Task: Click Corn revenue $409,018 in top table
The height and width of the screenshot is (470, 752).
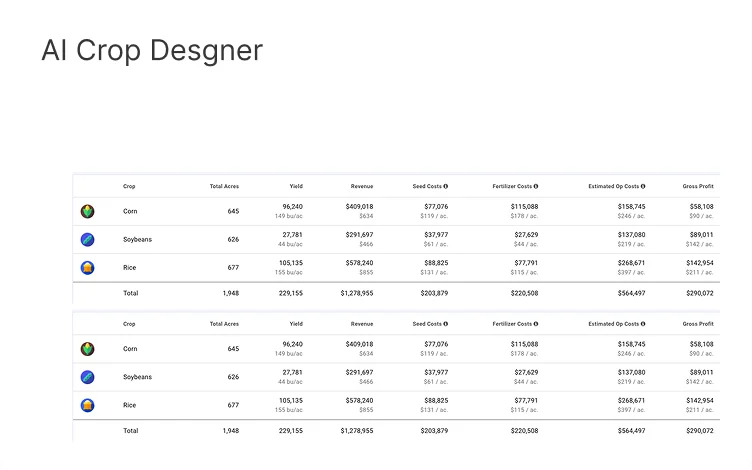Action: click(359, 207)
